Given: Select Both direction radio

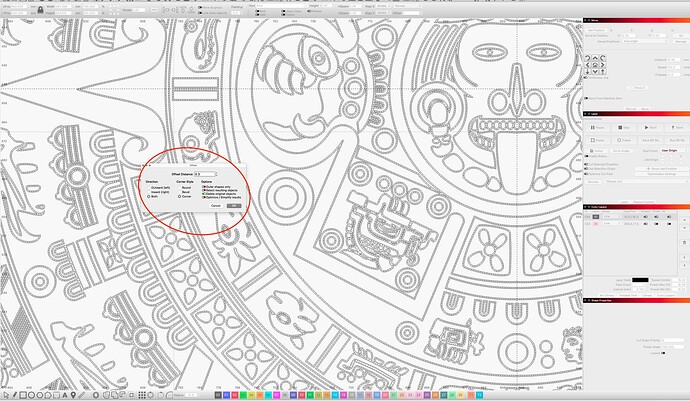Looking at the screenshot, I should [x=149, y=196].
